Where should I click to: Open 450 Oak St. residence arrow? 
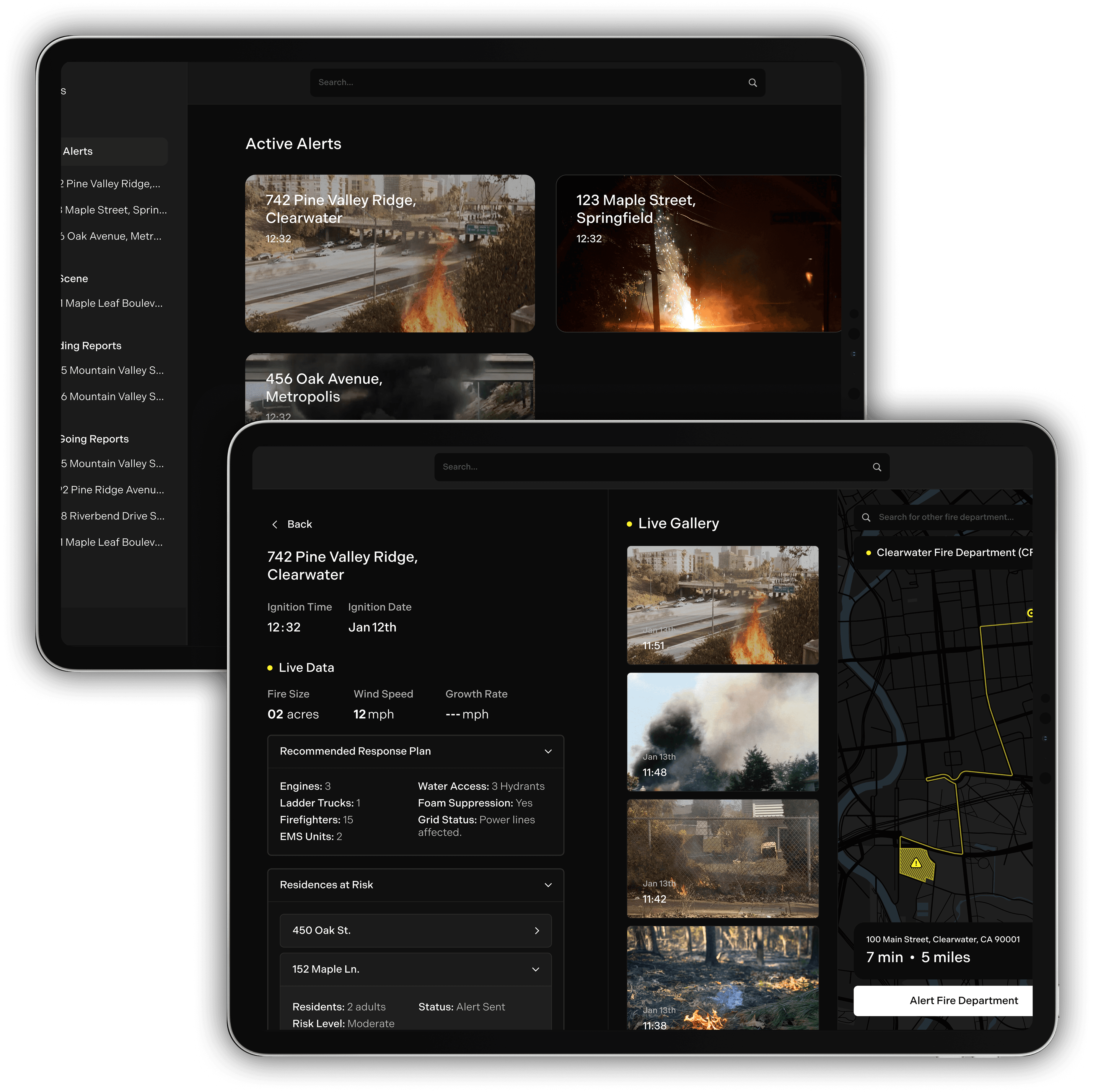(x=536, y=931)
